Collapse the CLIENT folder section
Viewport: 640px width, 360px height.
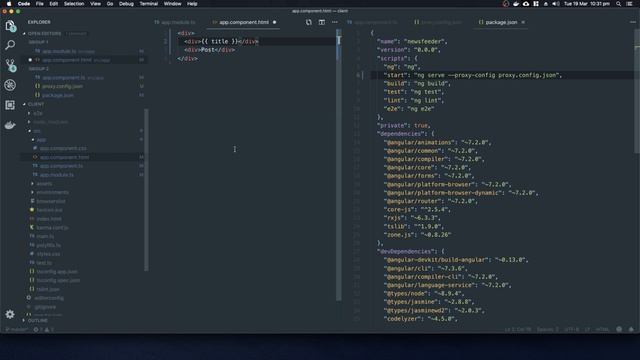pos(36,104)
